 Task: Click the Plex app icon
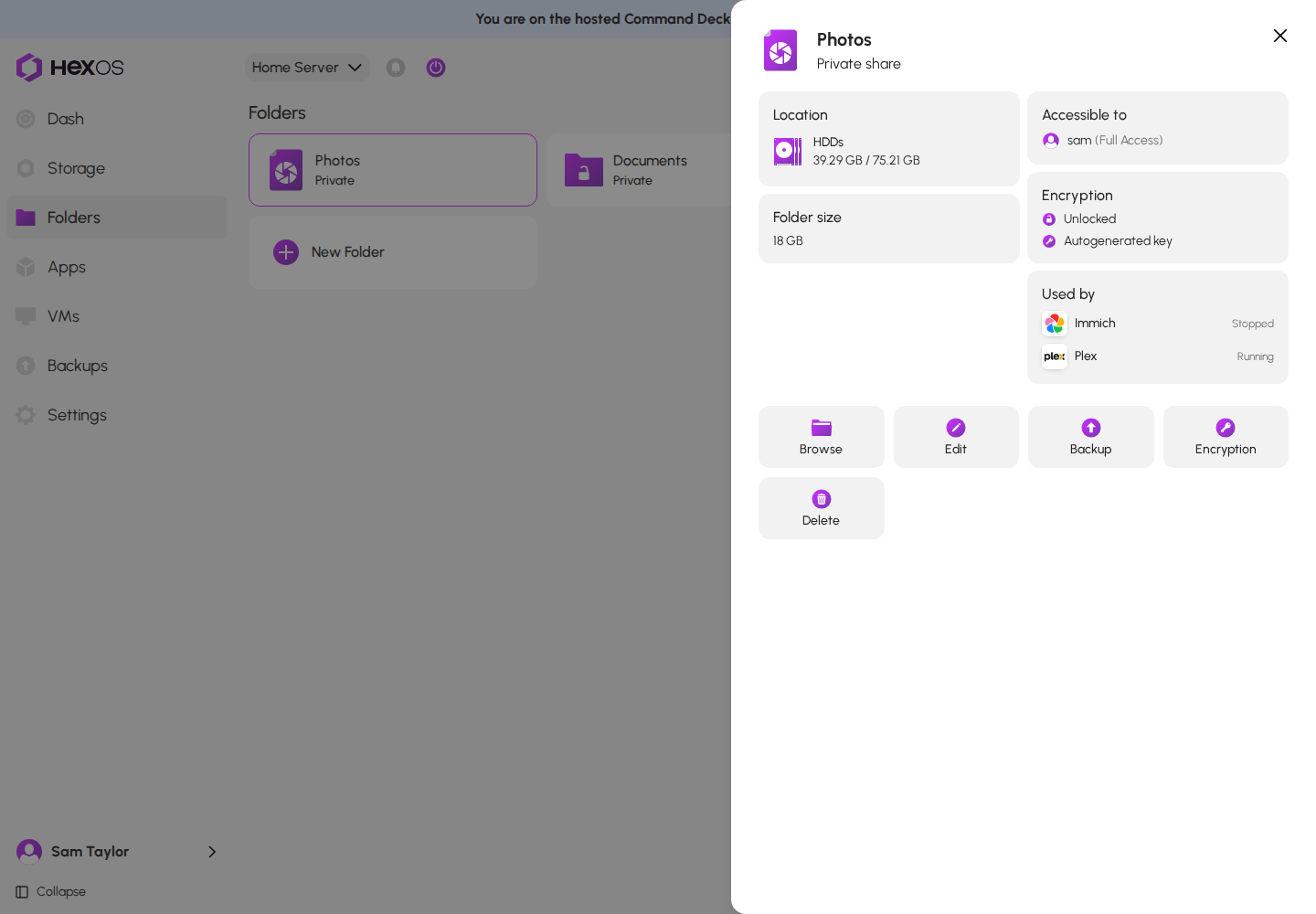pos(1055,356)
